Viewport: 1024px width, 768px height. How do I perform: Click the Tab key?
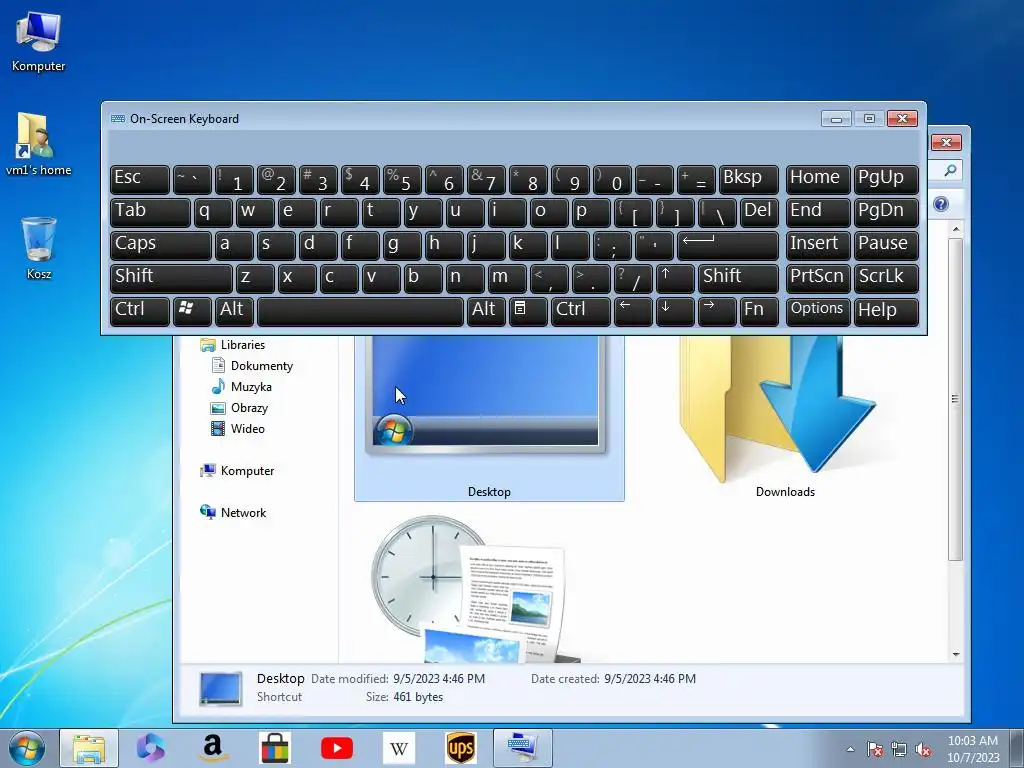point(150,213)
